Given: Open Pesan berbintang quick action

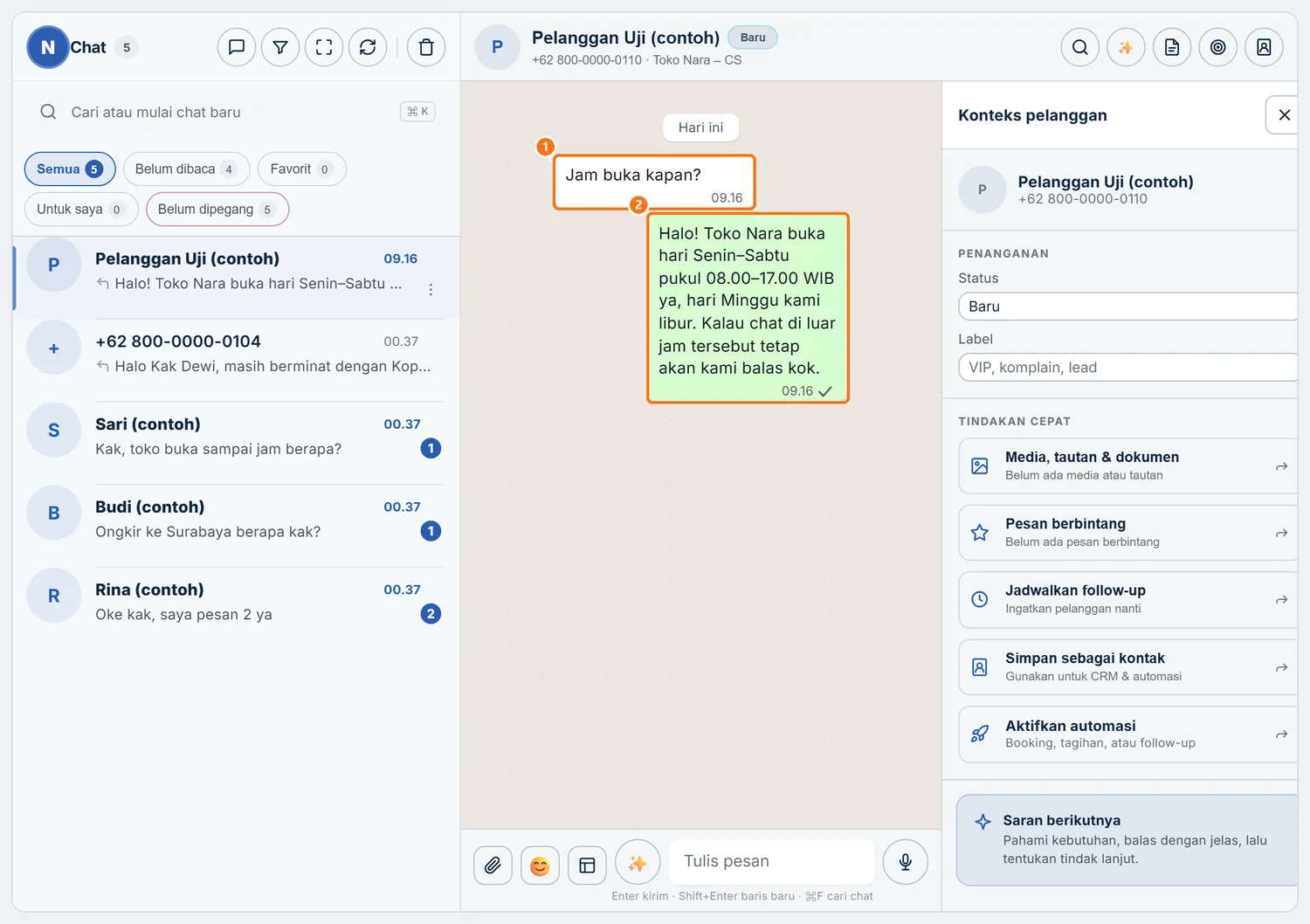Looking at the screenshot, I should tap(1127, 533).
